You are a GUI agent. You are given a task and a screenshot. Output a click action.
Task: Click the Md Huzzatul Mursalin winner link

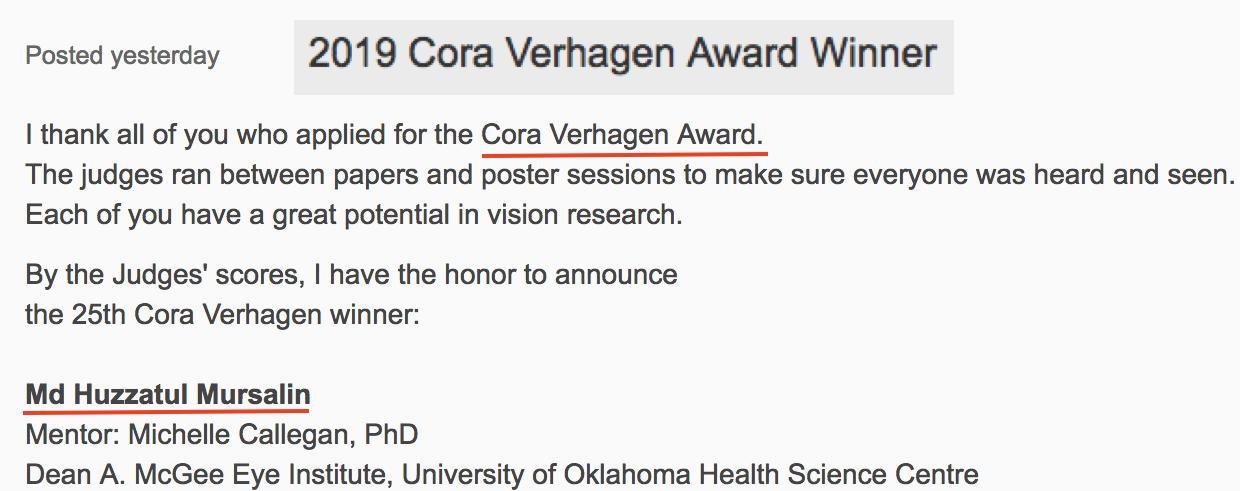point(168,394)
